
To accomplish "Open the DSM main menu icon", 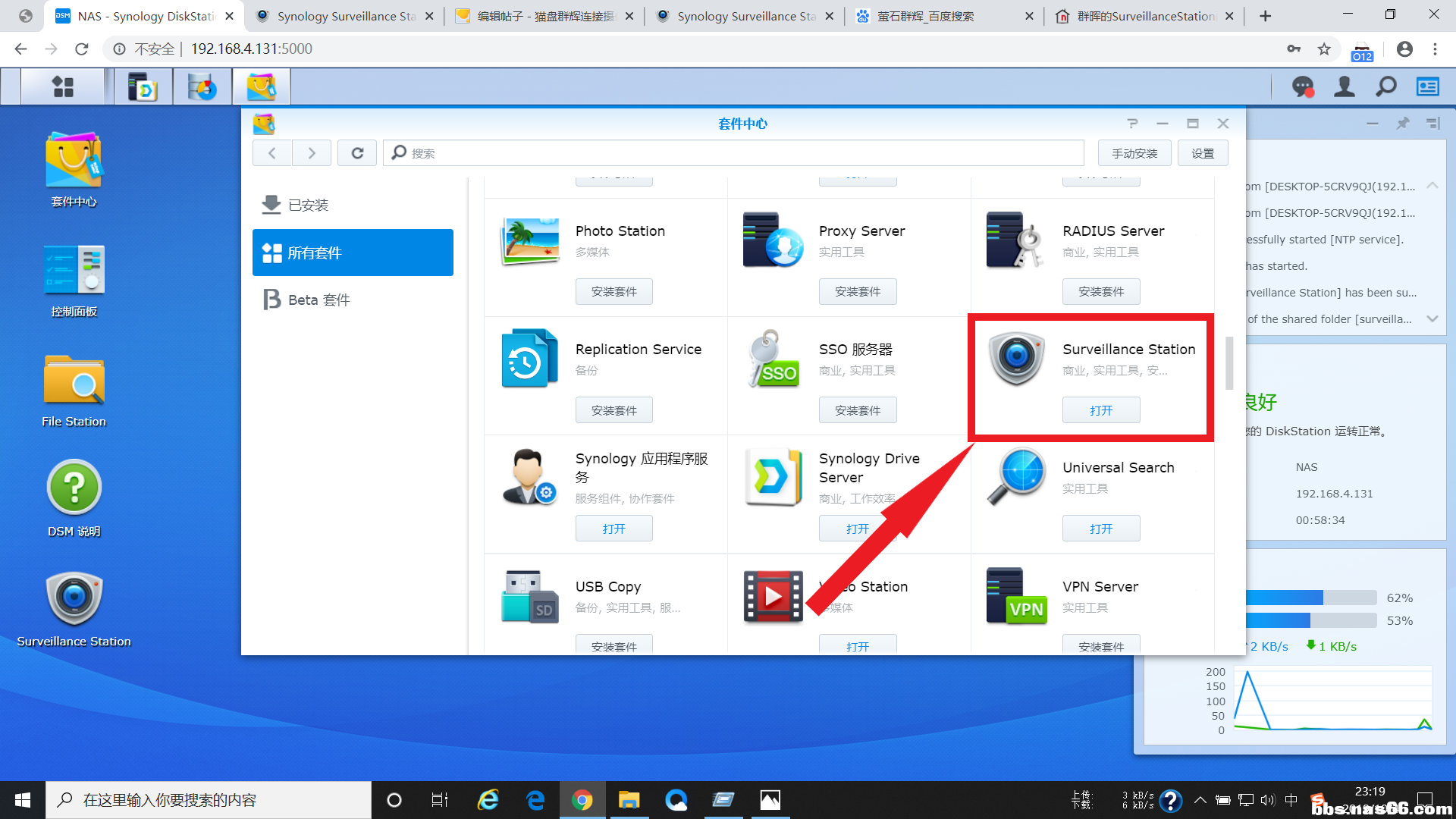I will click(63, 87).
